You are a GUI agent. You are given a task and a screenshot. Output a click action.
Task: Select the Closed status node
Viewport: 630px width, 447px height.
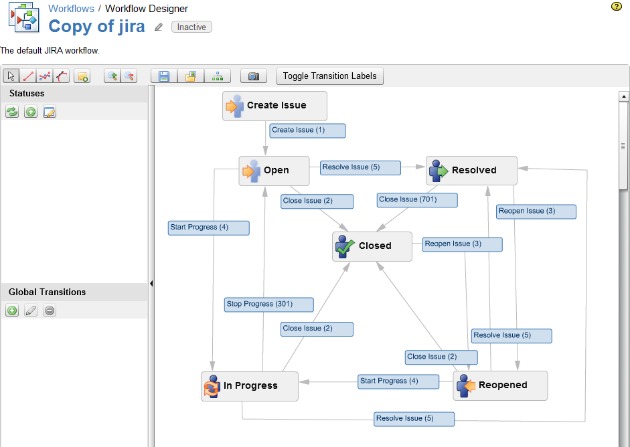pyautogui.click(x=372, y=246)
